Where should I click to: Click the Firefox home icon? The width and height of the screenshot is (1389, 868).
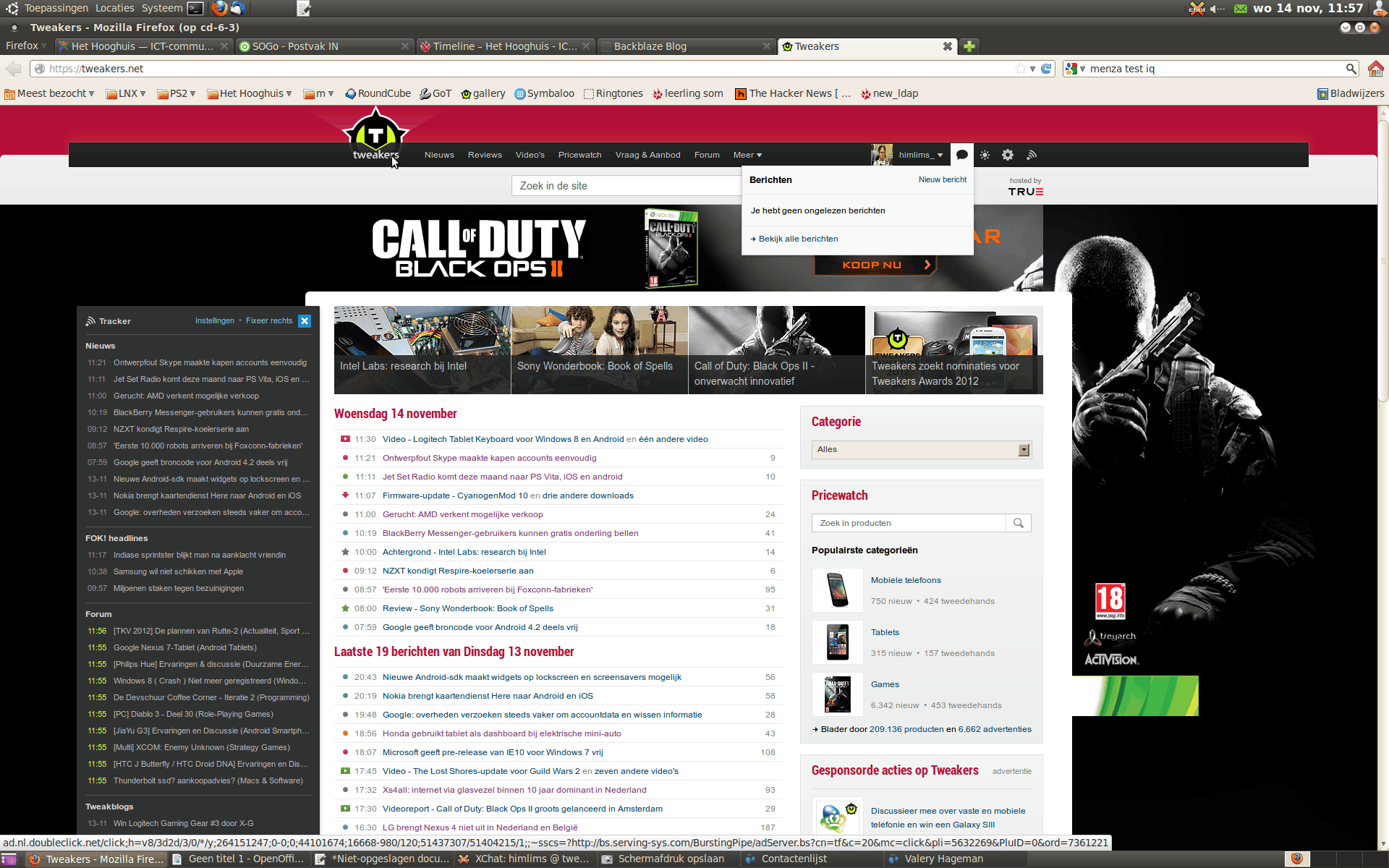pos(1375,69)
